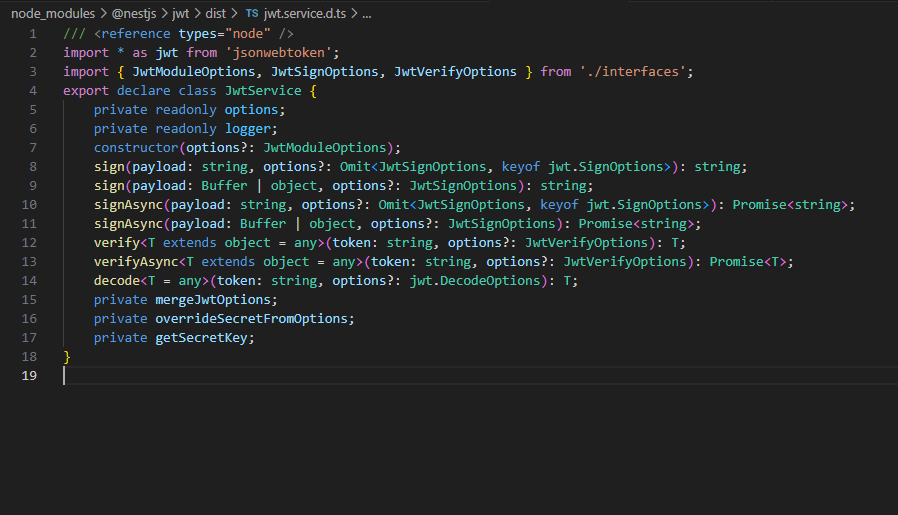Click JwtModuleOptions in the import line
The height and width of the screenshot is (515, 898).
[194, 72]
